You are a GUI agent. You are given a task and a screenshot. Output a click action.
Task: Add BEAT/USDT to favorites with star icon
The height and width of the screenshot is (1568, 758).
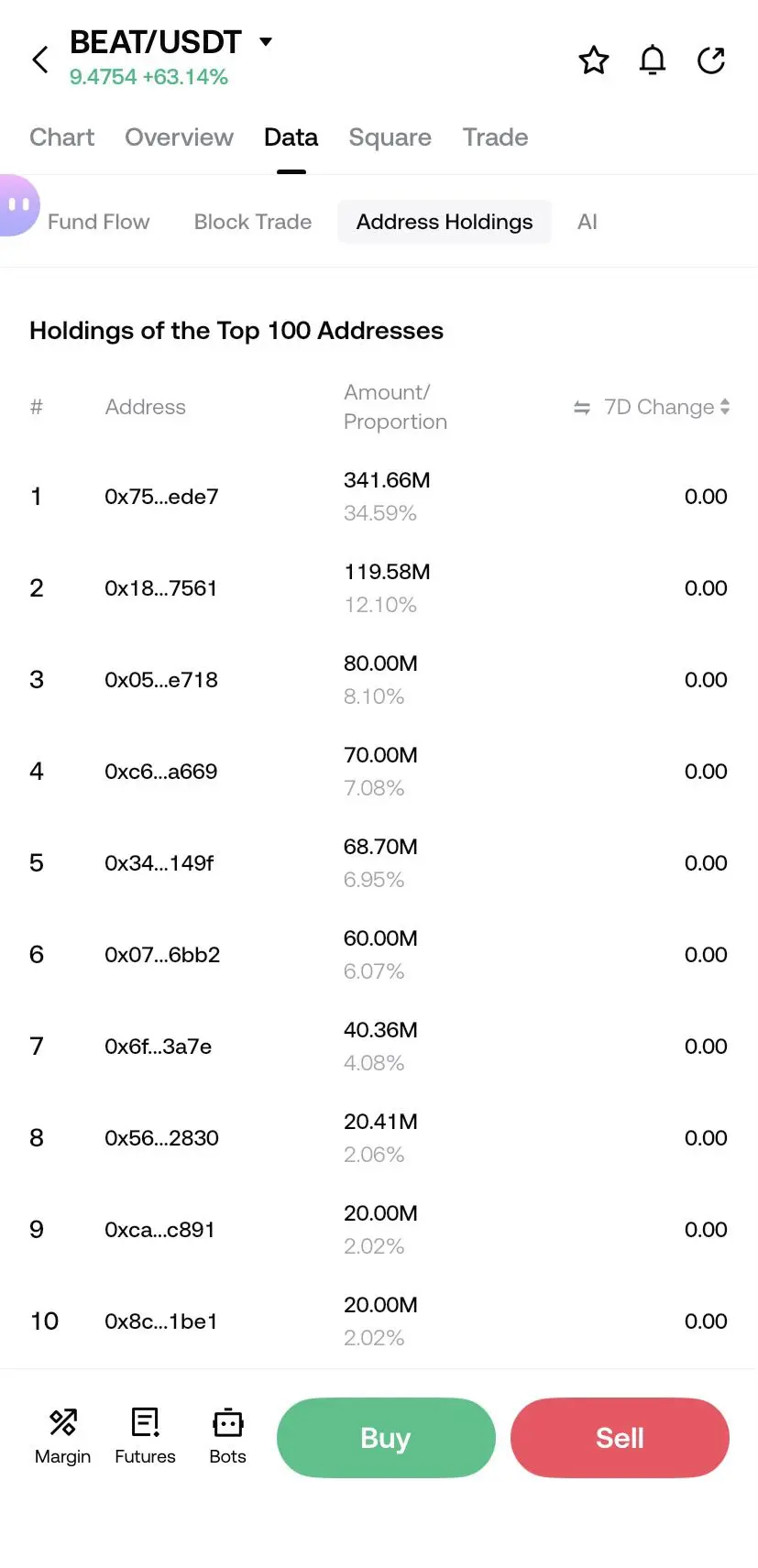point(594,60)
